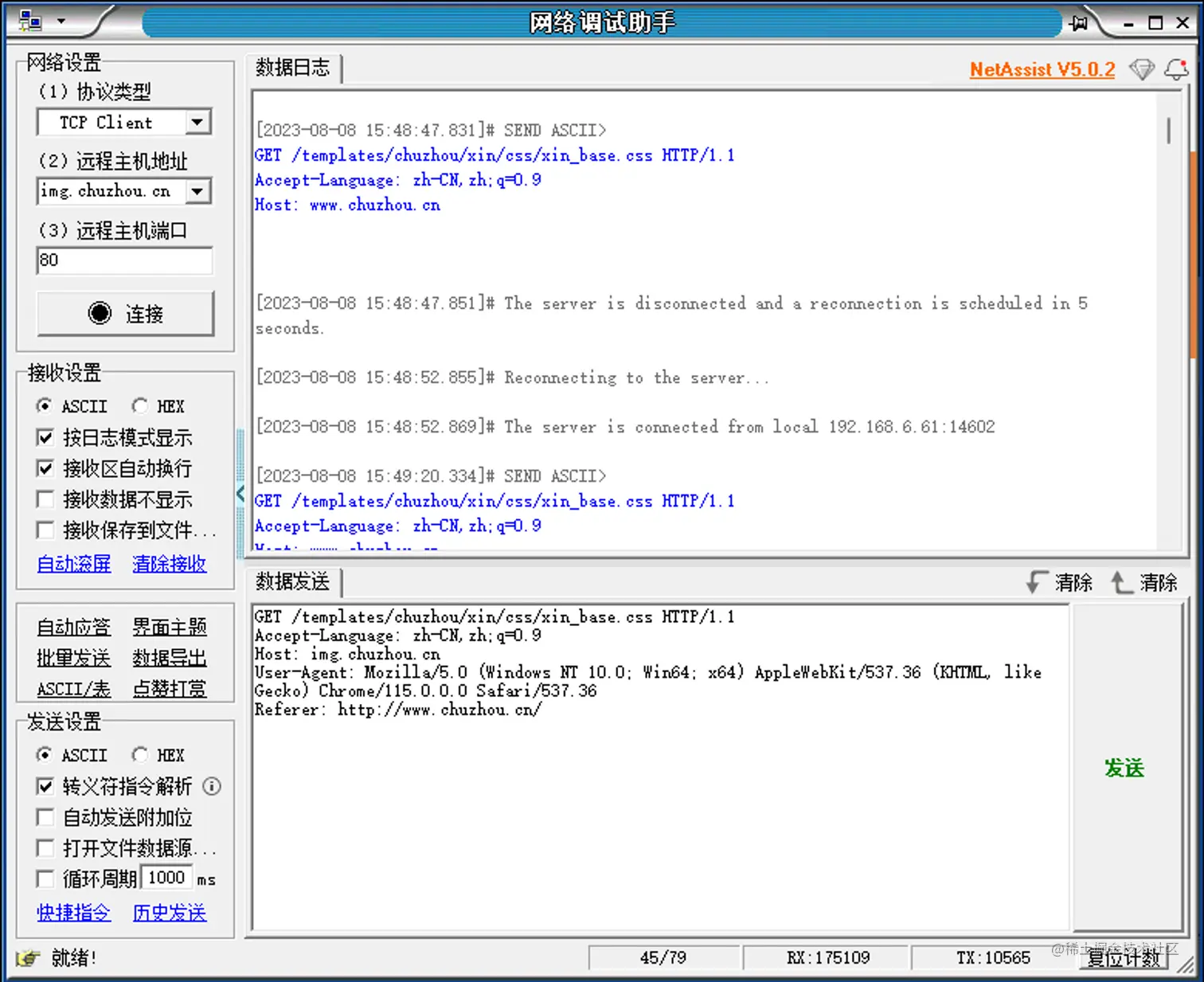Select the 数据发送 tab
Viewport: 1204px width, 982px height.
pos(293,582)
